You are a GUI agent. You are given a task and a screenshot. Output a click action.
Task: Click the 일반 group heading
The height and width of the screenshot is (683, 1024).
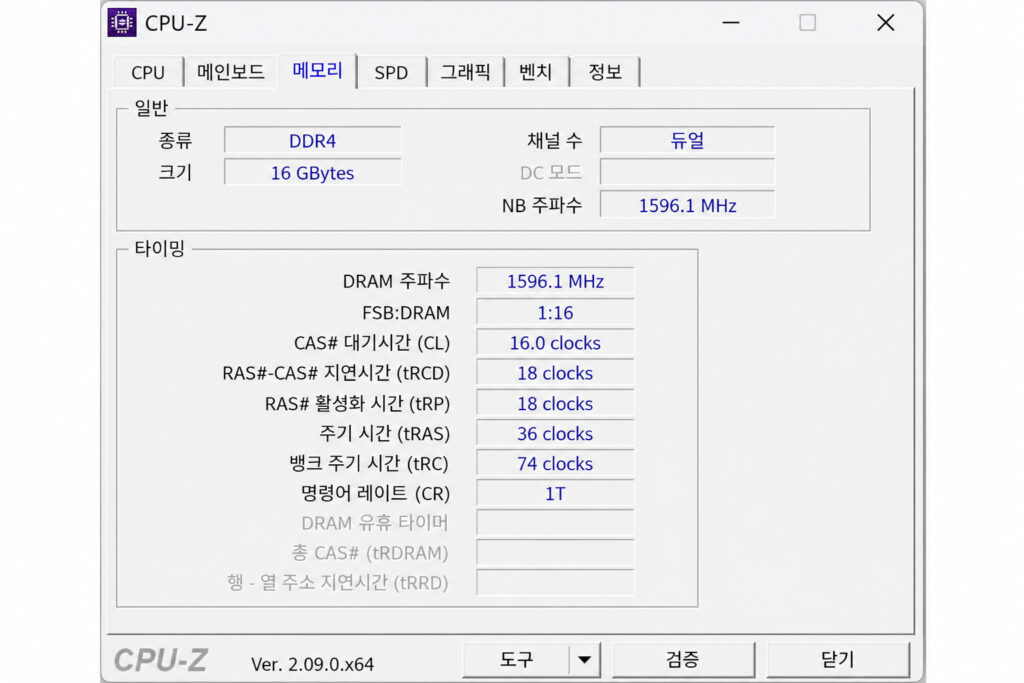(152, 108)
